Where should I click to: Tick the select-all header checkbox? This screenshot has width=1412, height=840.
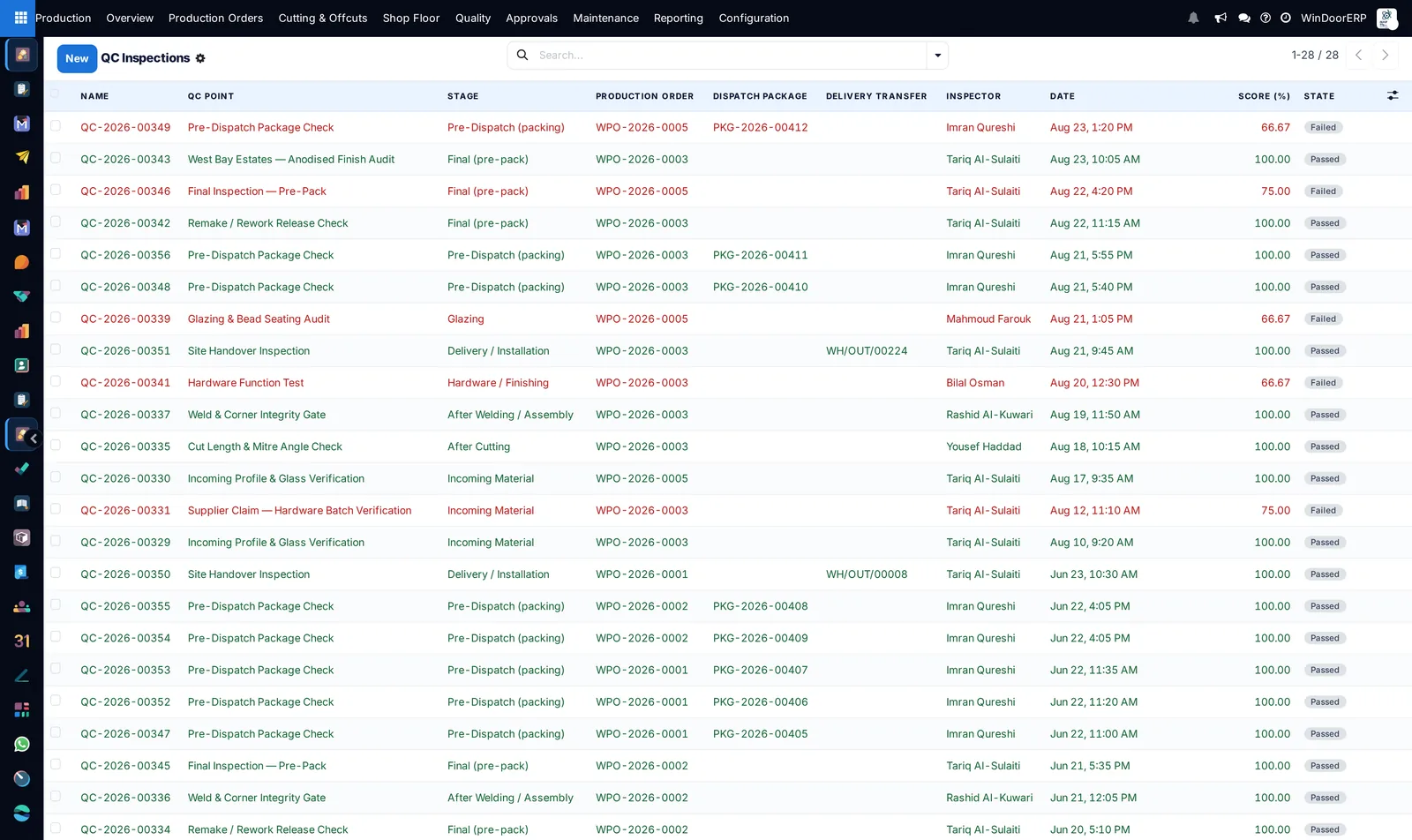tap(56, 94)
